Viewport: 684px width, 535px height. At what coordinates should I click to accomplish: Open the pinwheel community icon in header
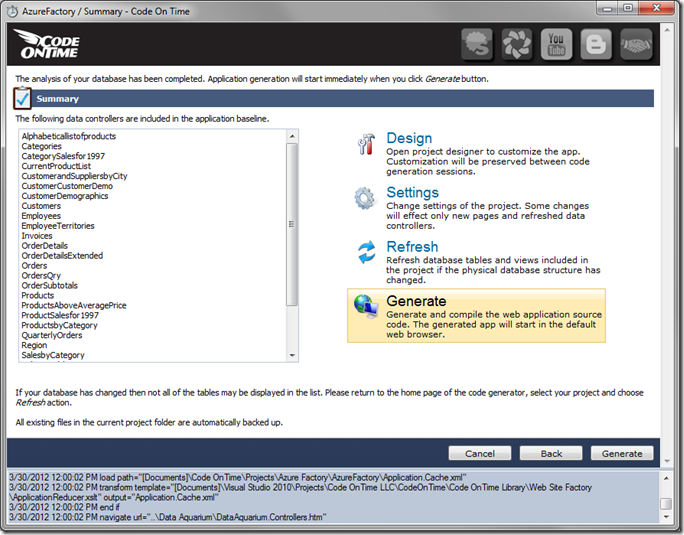517,44
